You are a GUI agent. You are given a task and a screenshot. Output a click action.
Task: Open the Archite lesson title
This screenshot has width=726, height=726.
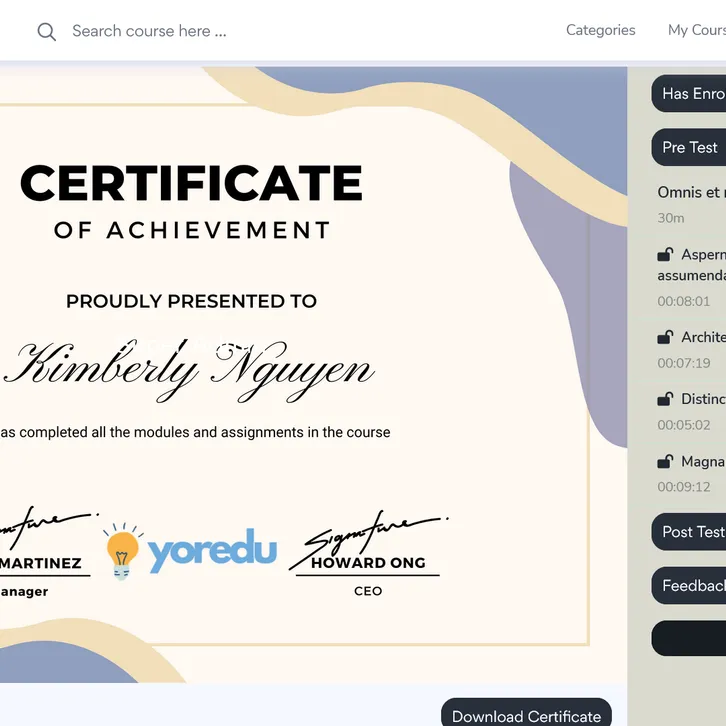pyautogui.click(x=703, y=337)
